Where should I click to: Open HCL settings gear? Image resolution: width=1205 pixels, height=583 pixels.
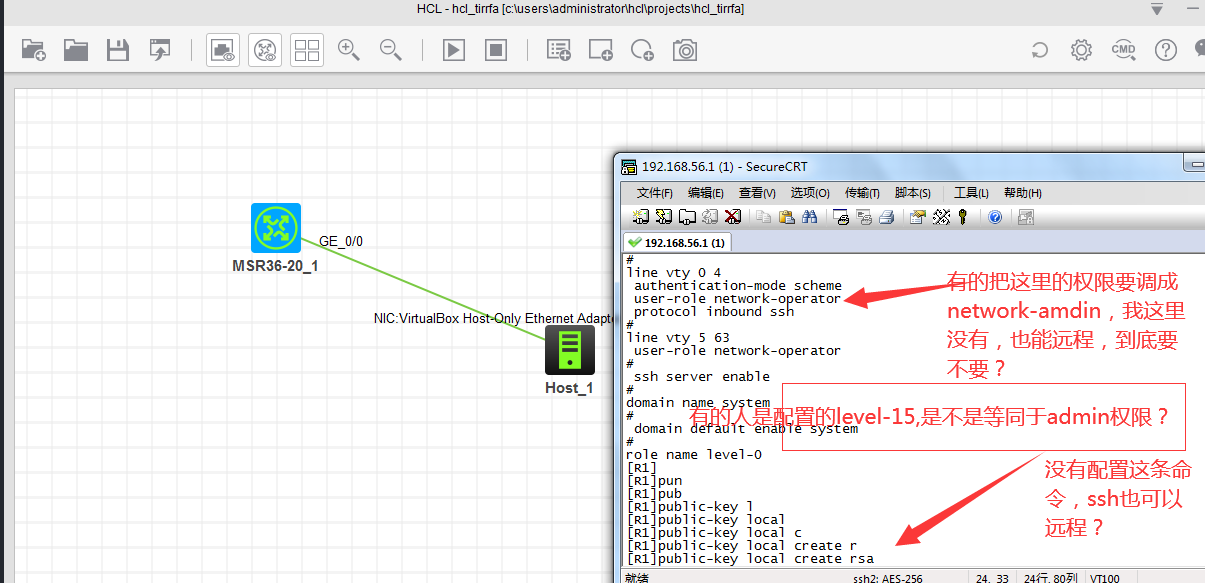click(x=1081, y=50)
